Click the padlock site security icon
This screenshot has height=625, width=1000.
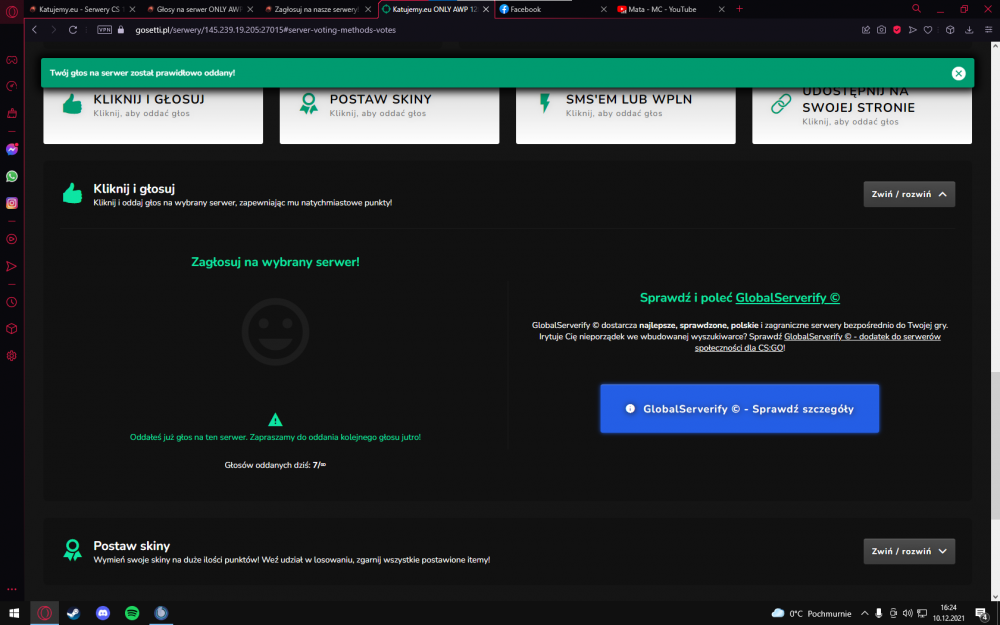tap(121, 30)
